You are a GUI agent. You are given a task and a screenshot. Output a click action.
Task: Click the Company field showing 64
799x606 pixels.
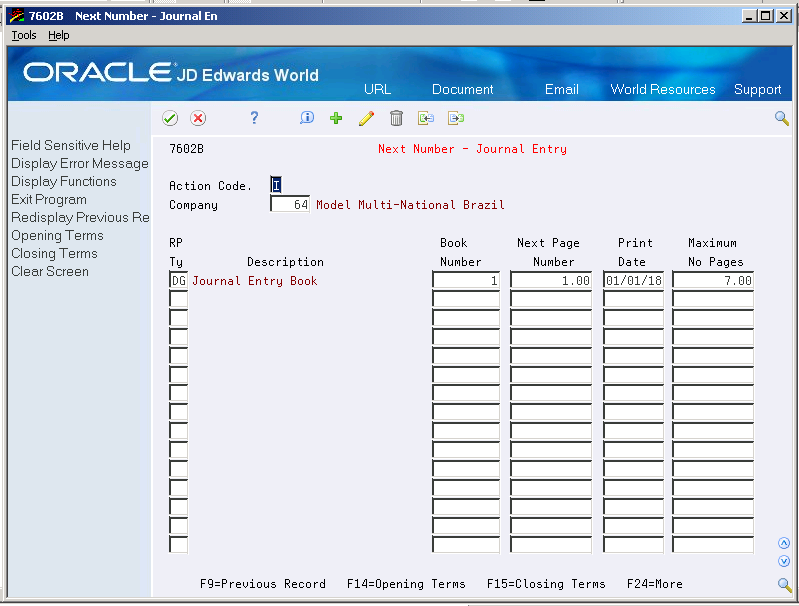pos(289,204)
